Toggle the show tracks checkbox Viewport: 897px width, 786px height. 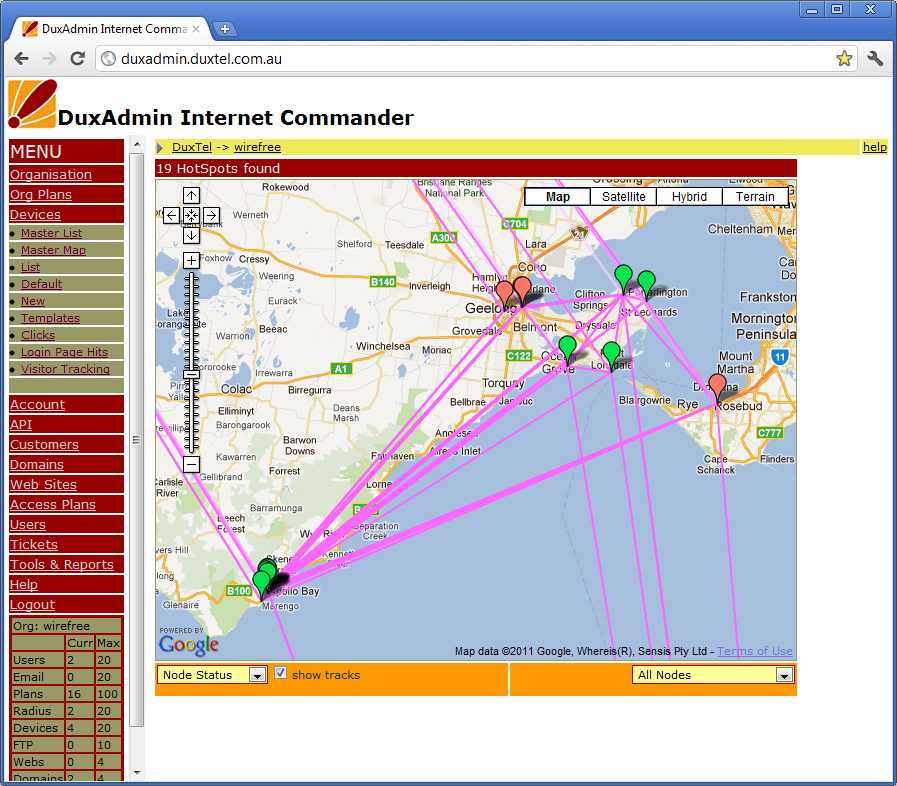[280, 673]
